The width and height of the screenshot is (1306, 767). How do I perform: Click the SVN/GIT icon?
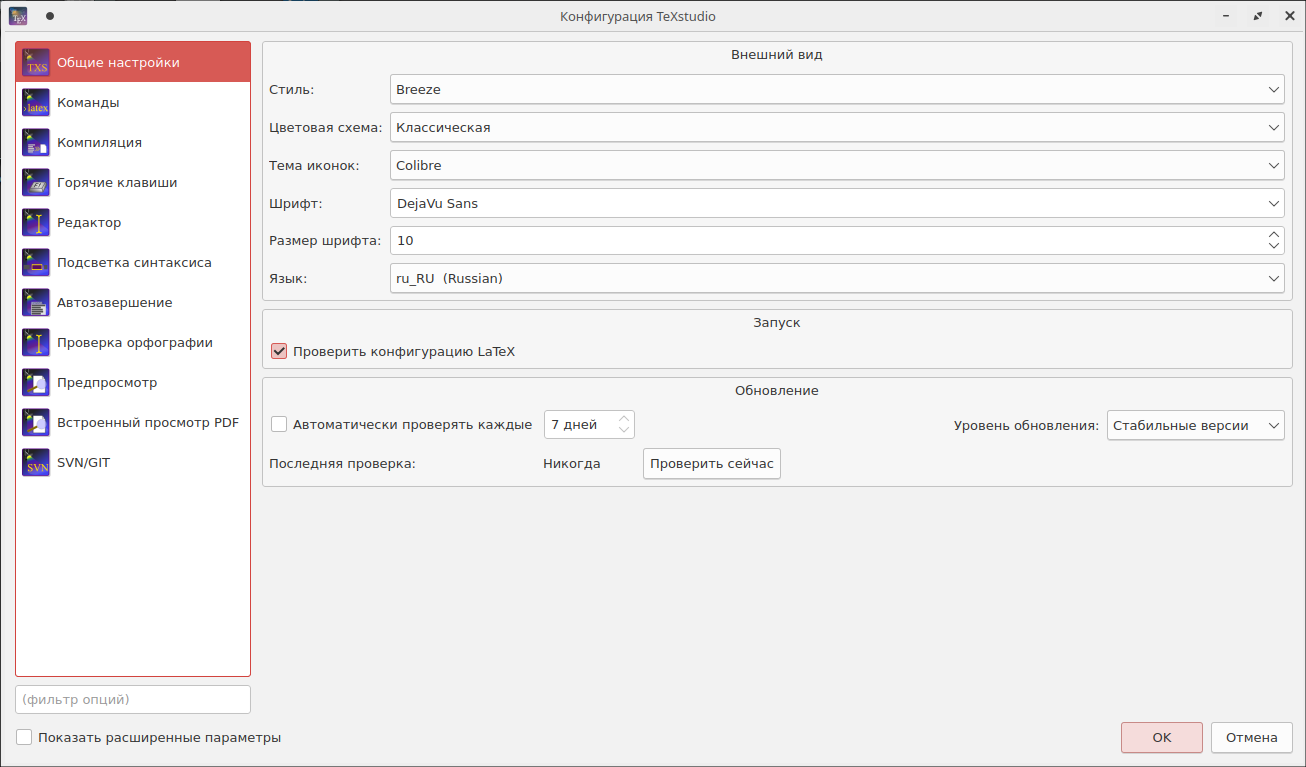[36, 462]
